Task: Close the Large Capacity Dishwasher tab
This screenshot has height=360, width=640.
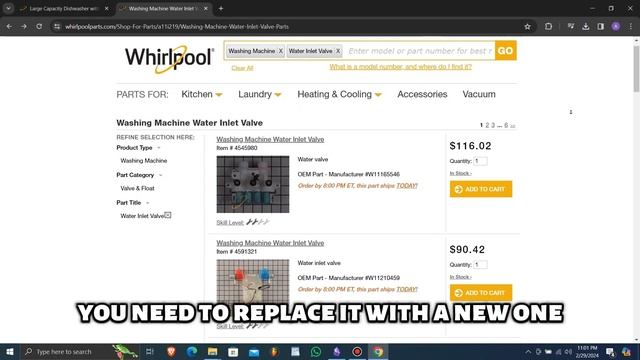Action: point(107,8)
